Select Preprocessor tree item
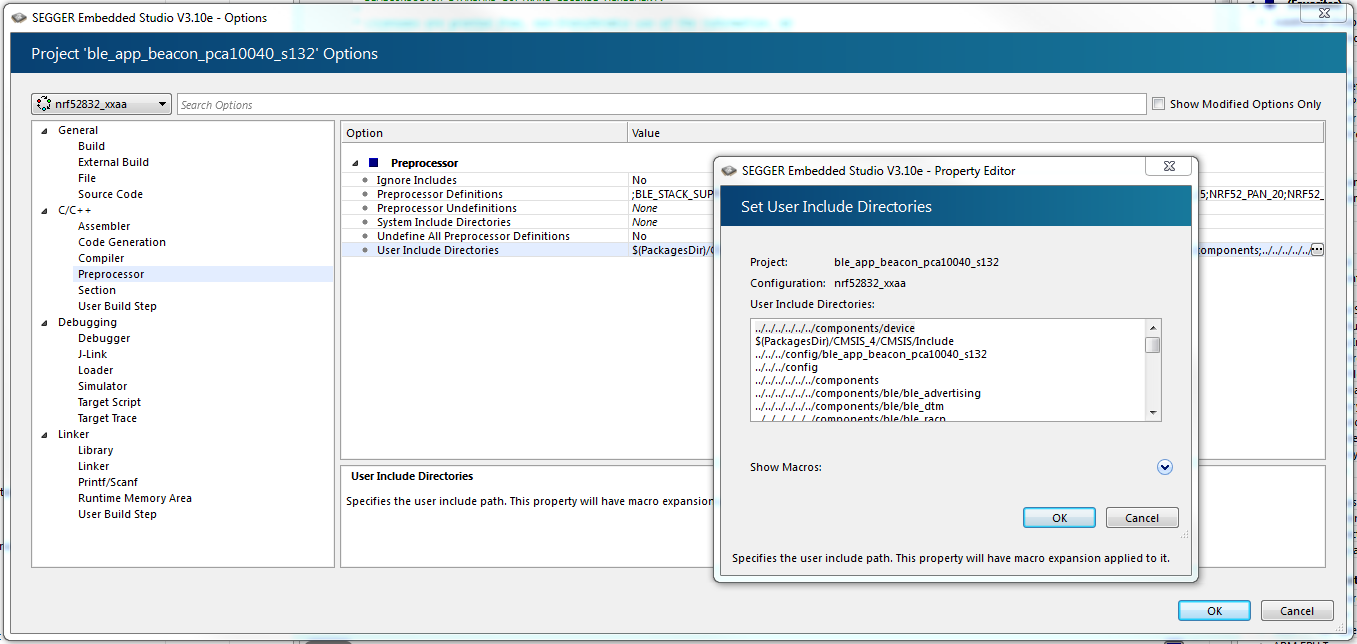This screenshot has height=644, width=1357. [111, 274]
